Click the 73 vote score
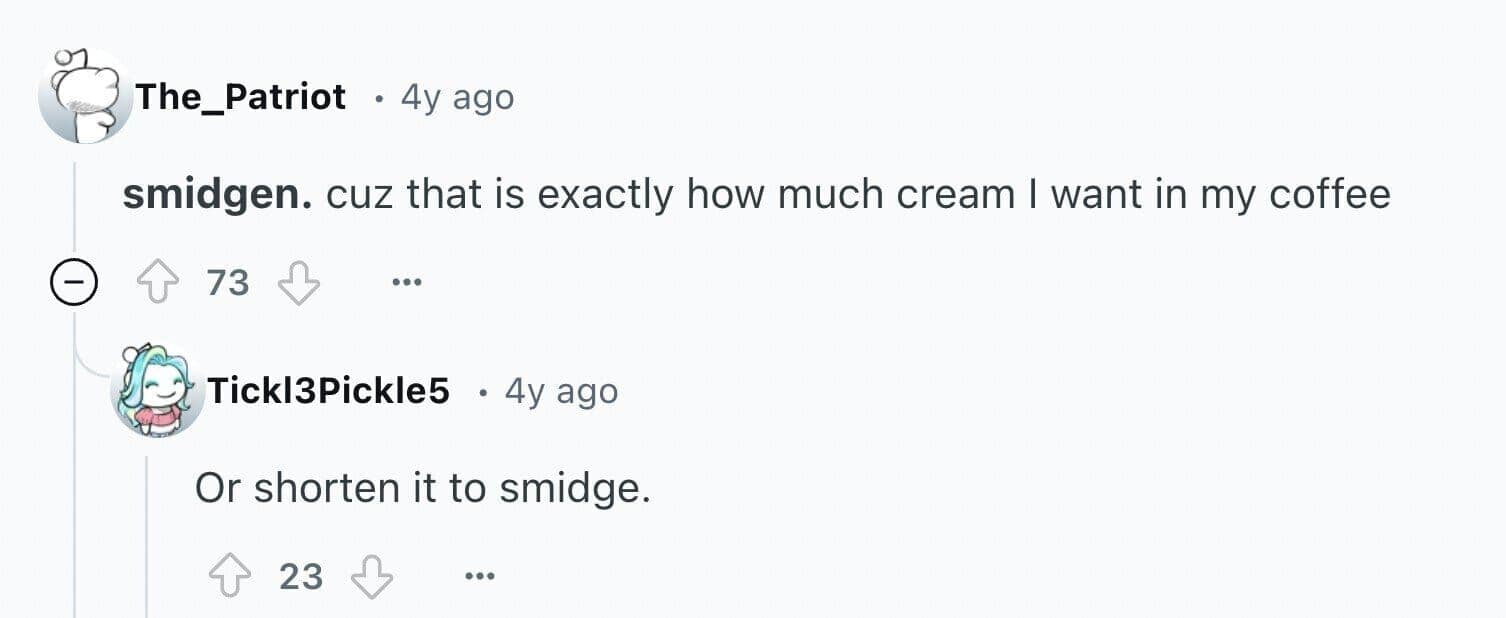1506x618 pixels. click(x=227, y=283)
